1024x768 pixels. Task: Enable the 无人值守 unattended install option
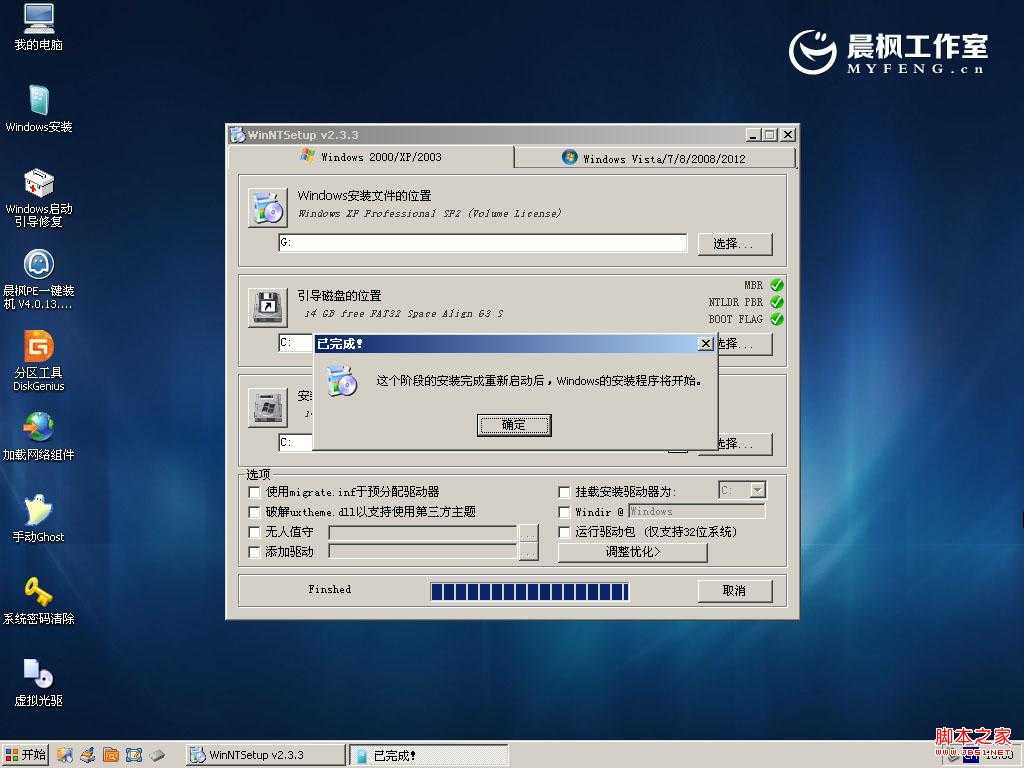(255, 531)
